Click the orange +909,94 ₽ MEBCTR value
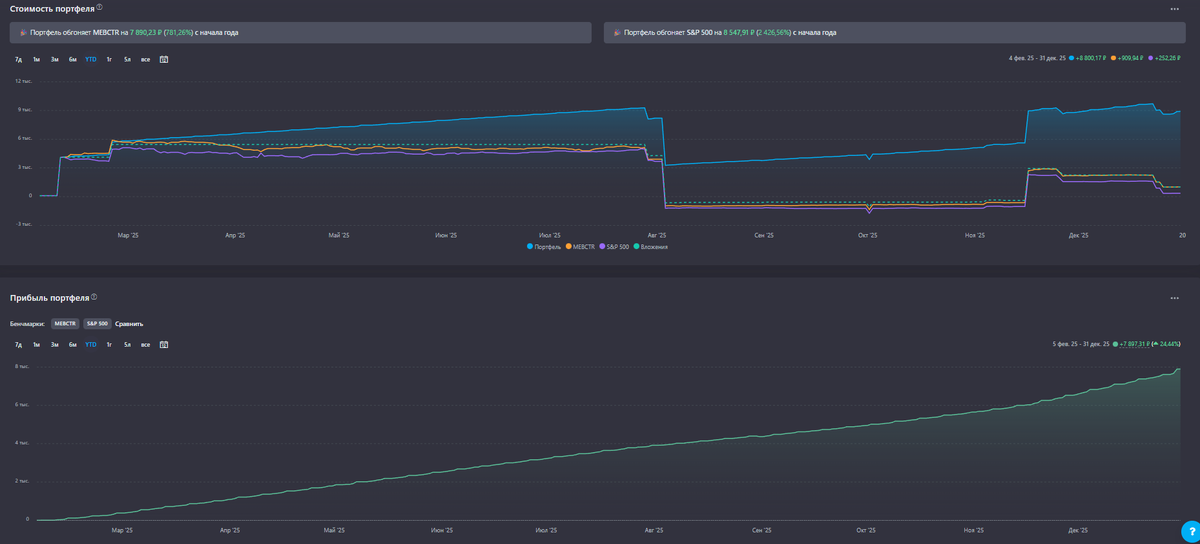Viewport: 1200px width, 544px height. 1128,58
